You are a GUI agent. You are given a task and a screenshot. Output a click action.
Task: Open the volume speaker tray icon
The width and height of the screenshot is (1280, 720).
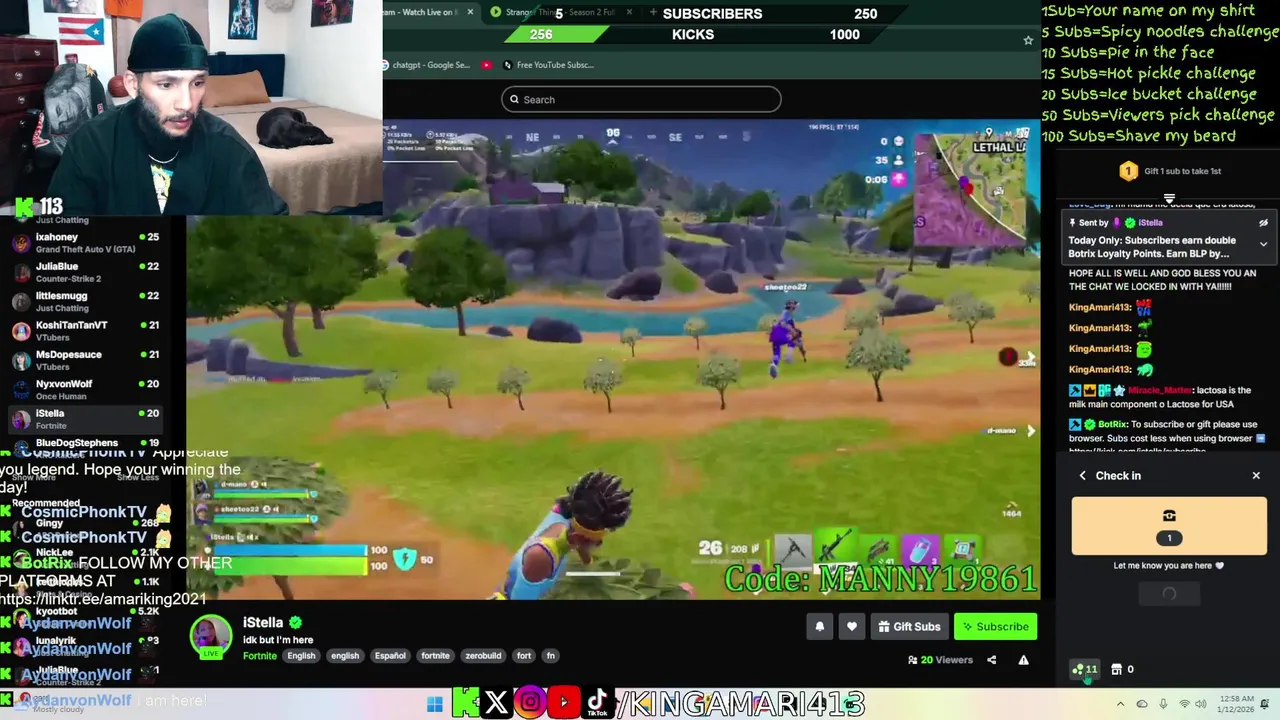coord(1203,704)
